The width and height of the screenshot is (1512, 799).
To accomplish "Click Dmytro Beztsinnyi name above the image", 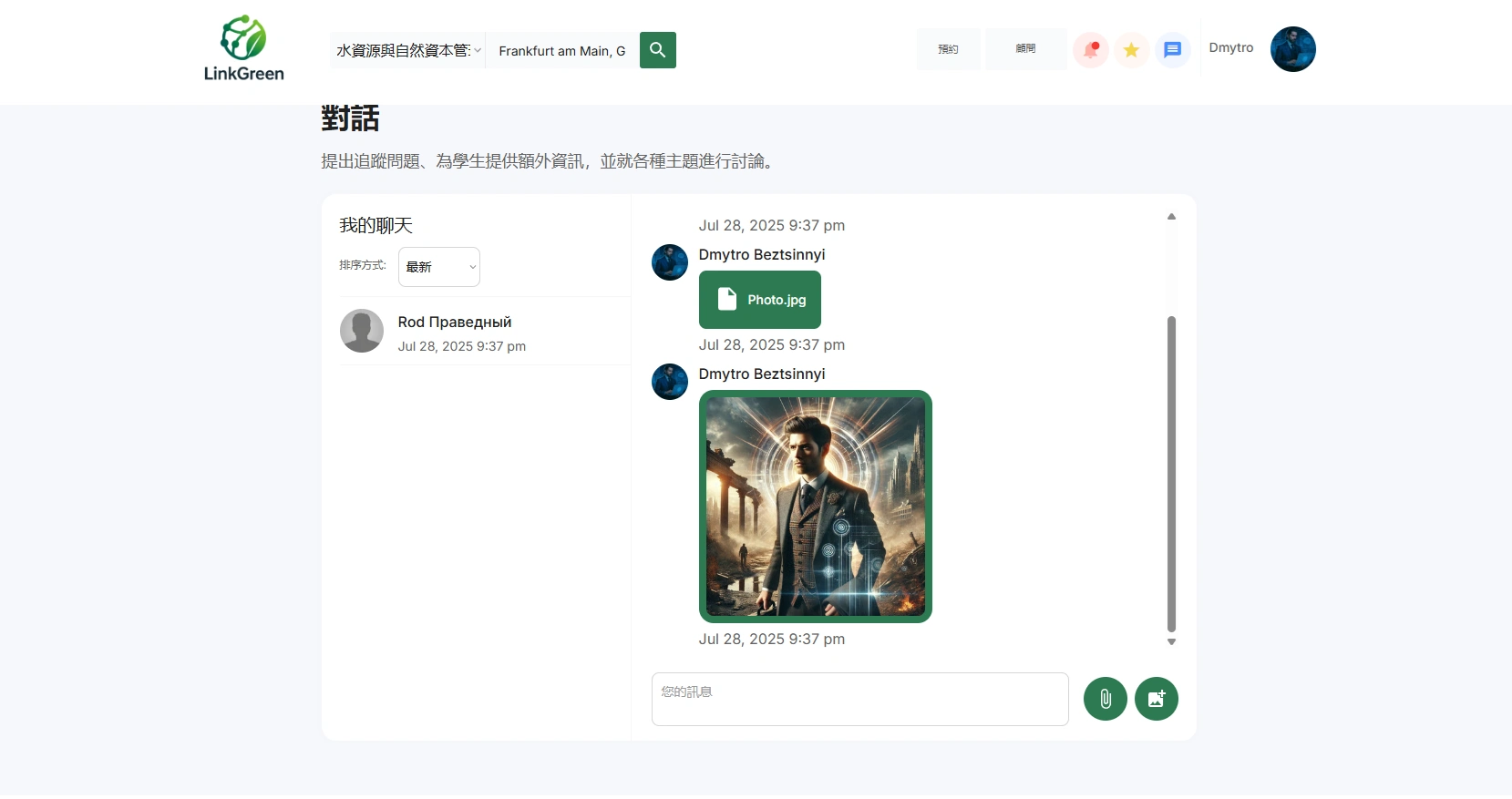I will click(762, 374).
